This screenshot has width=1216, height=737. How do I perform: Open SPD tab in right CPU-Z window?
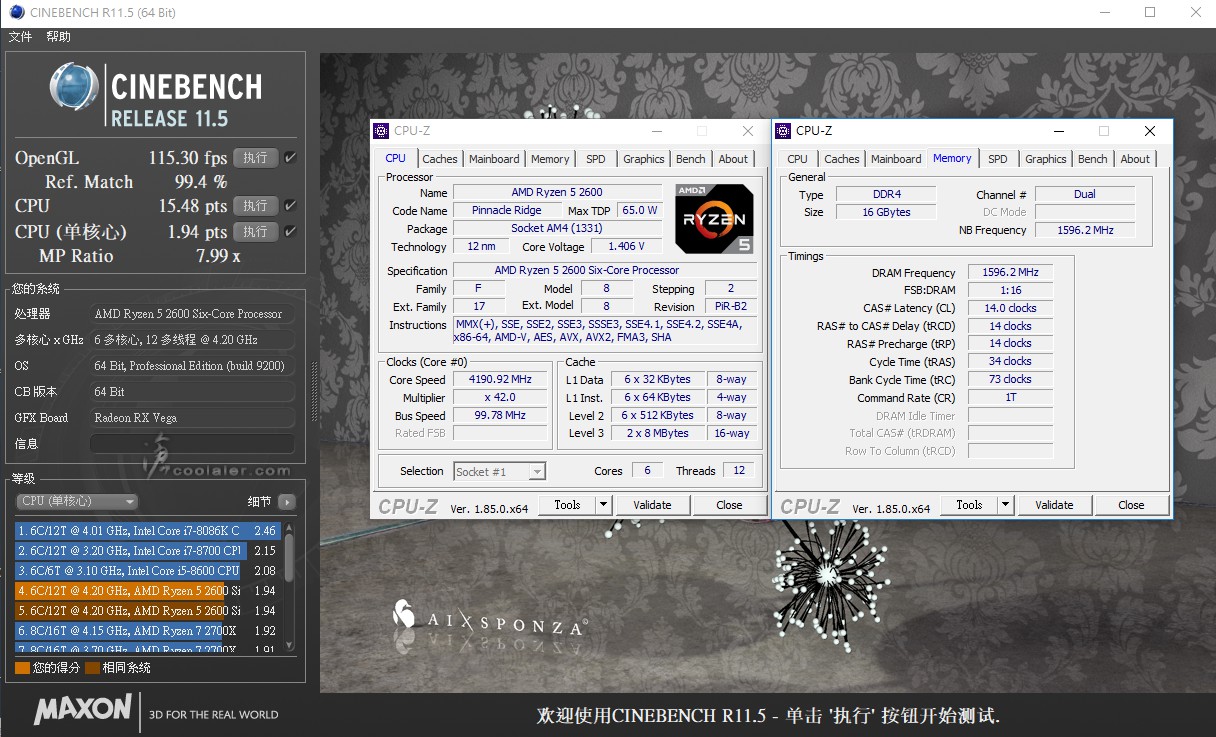[x=998, y=159]
